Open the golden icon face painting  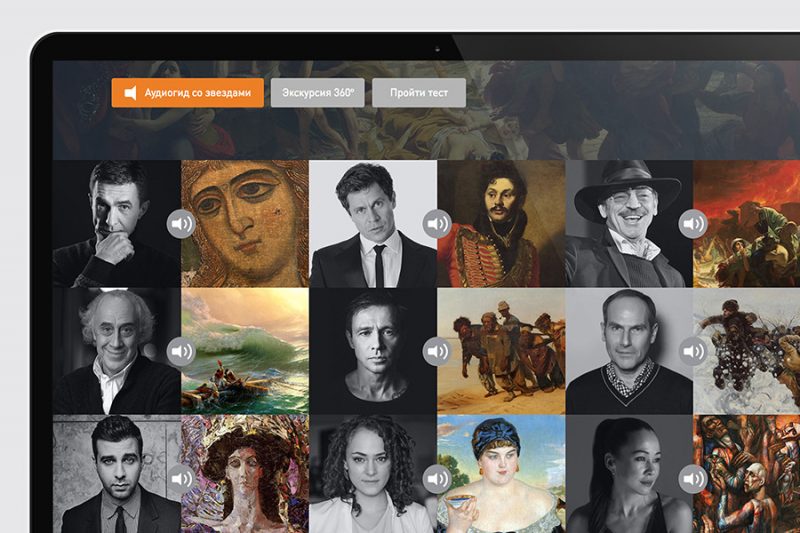tap(245, 224)
